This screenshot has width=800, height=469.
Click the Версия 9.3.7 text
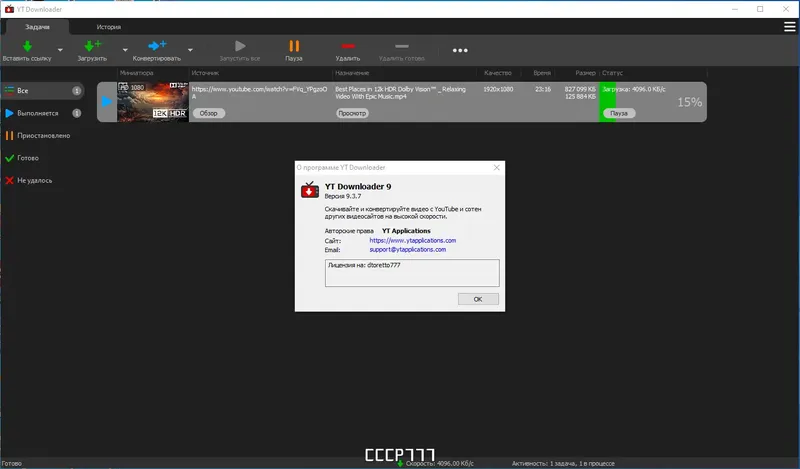click(x=343, y=196)
